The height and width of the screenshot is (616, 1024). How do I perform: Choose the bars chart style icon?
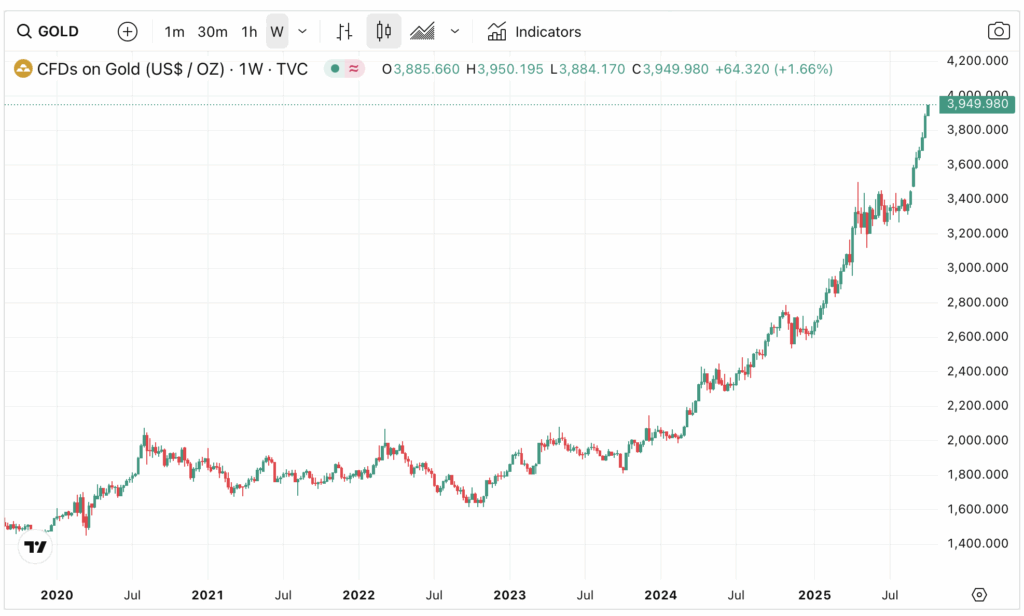344,31
